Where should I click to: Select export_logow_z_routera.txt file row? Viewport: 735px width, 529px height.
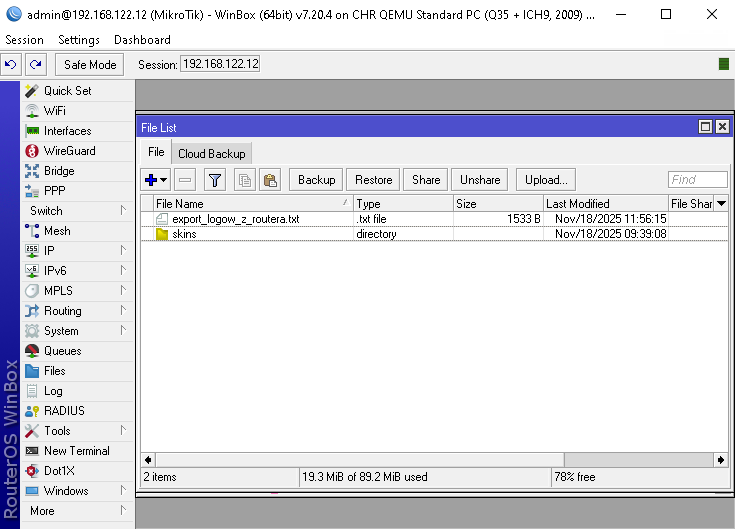tap(435, 219)
